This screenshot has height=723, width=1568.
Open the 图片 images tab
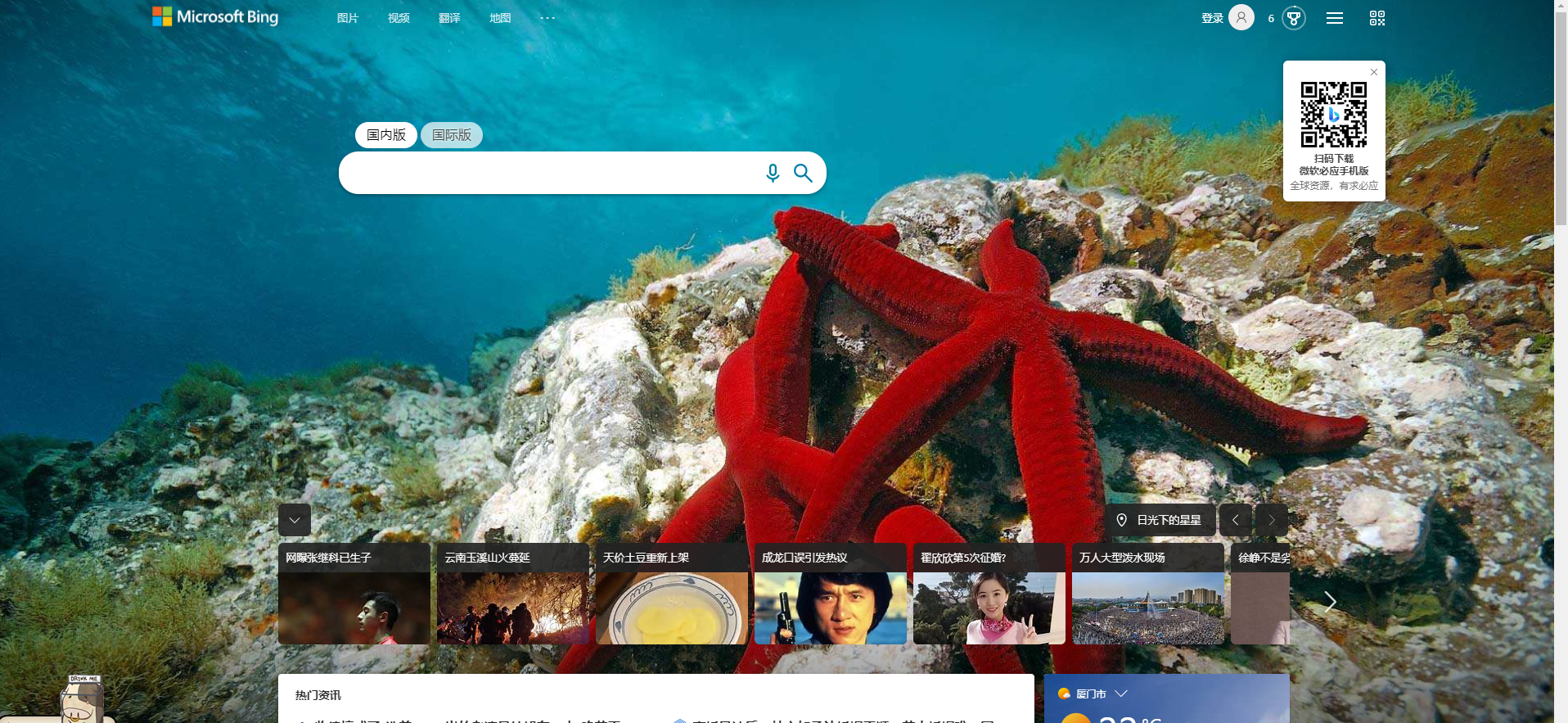(x=348, y=18)
